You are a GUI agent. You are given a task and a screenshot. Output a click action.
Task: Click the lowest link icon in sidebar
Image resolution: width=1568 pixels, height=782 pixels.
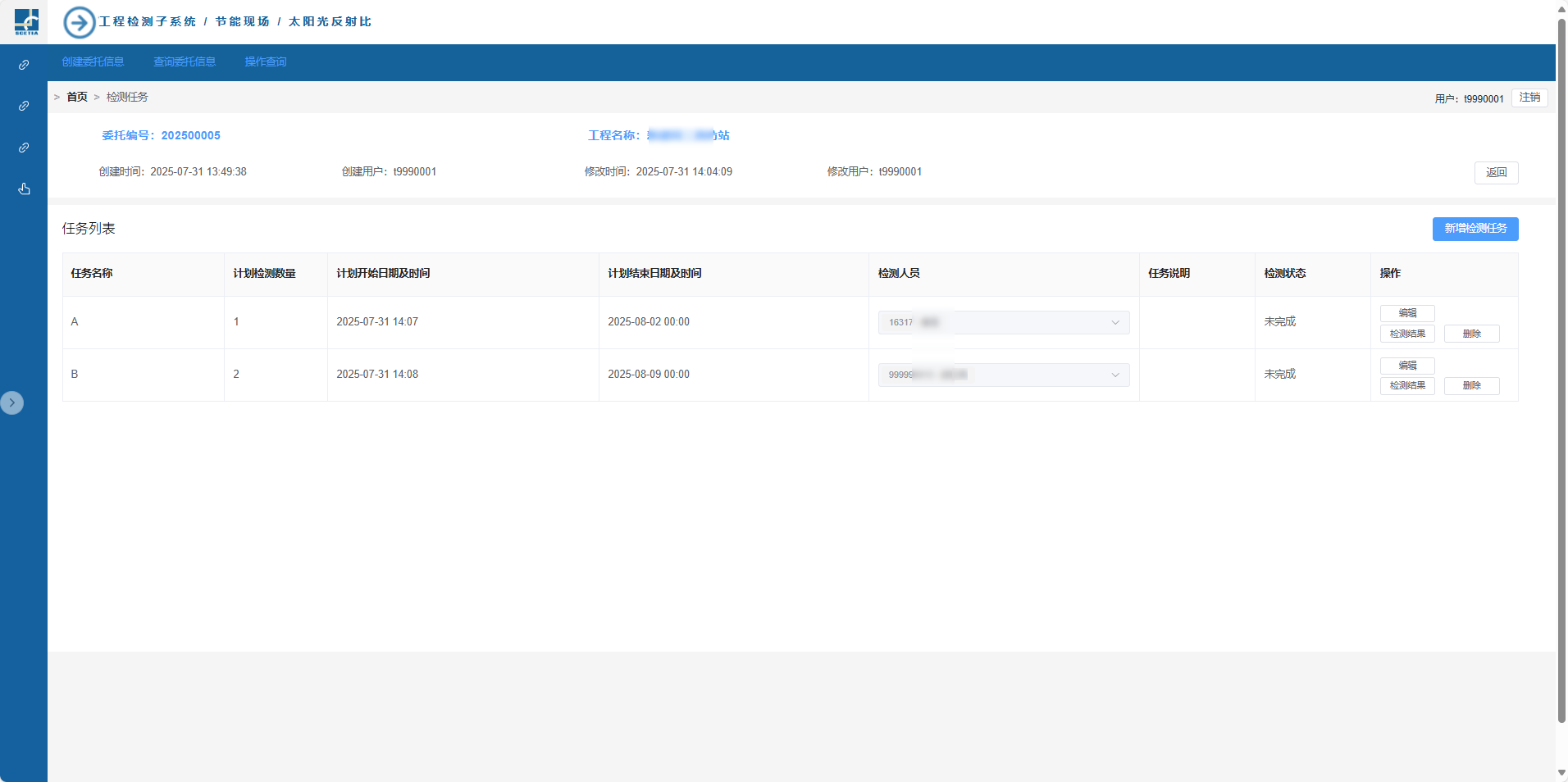click(x=24, y=148)
